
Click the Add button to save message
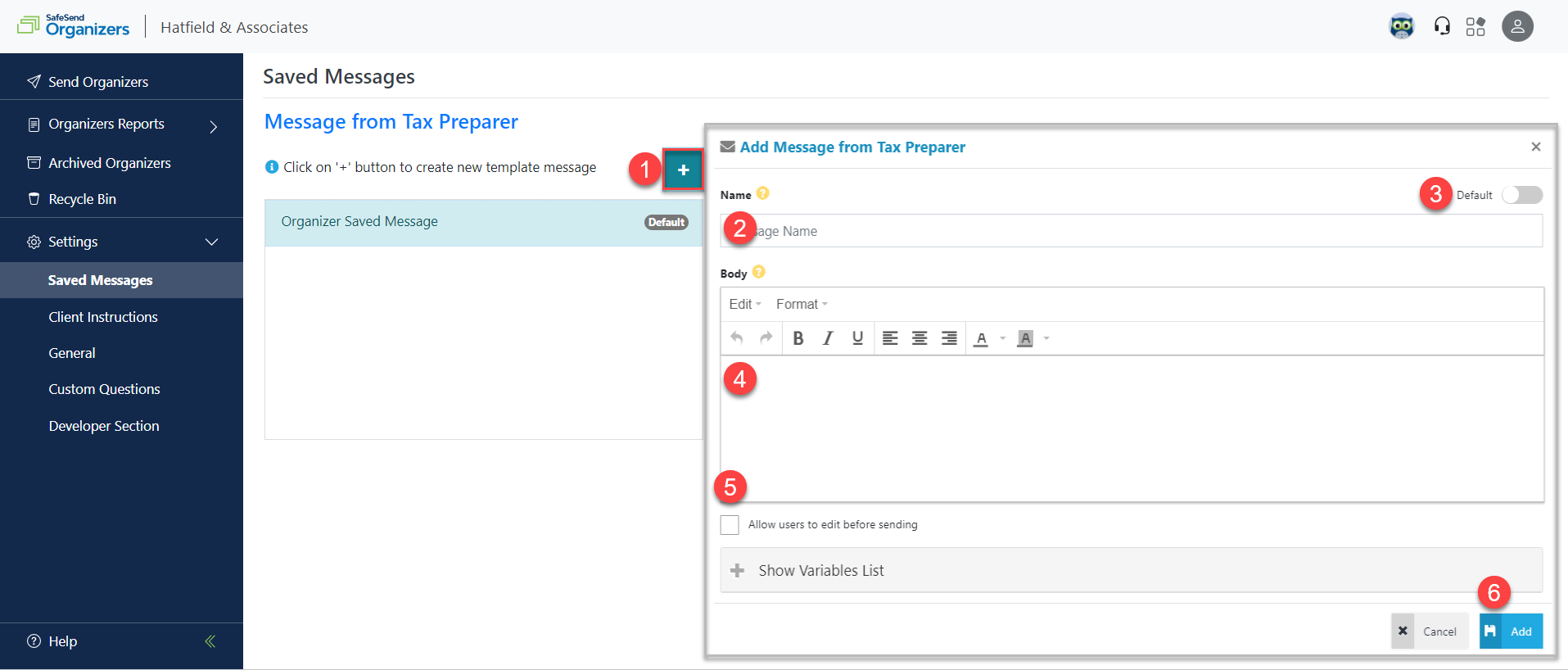(x=1511, y=632)
